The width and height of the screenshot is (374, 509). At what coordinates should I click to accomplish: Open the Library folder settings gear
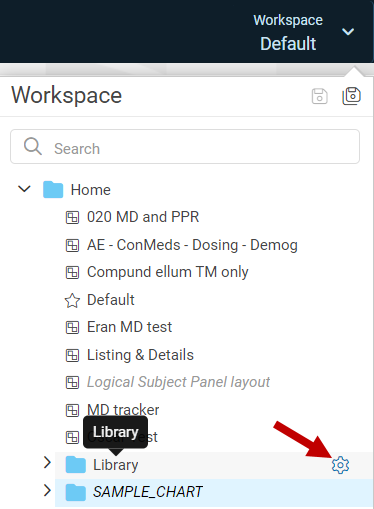pyautogui.click(x=340, y=465)
